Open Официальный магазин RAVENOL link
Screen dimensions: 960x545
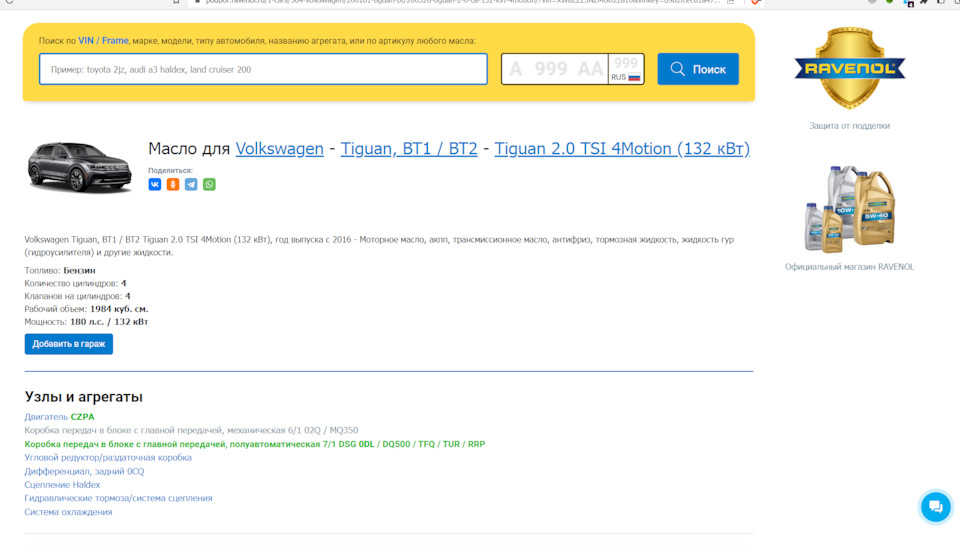coord(849,267)
